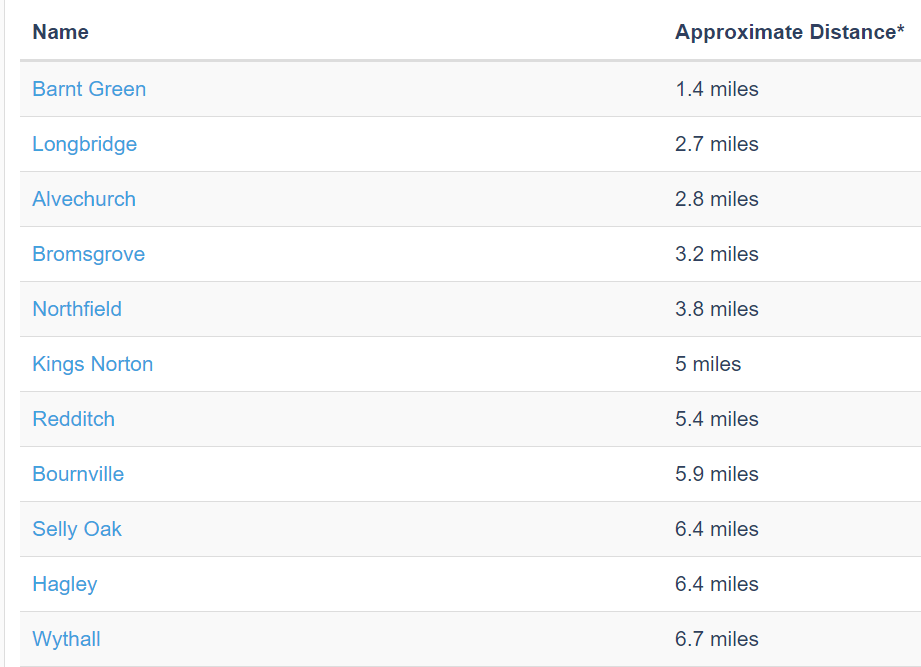Click the 6.7 miles distance value
This screenshot has width=921, height=667.
coord(716,639)
